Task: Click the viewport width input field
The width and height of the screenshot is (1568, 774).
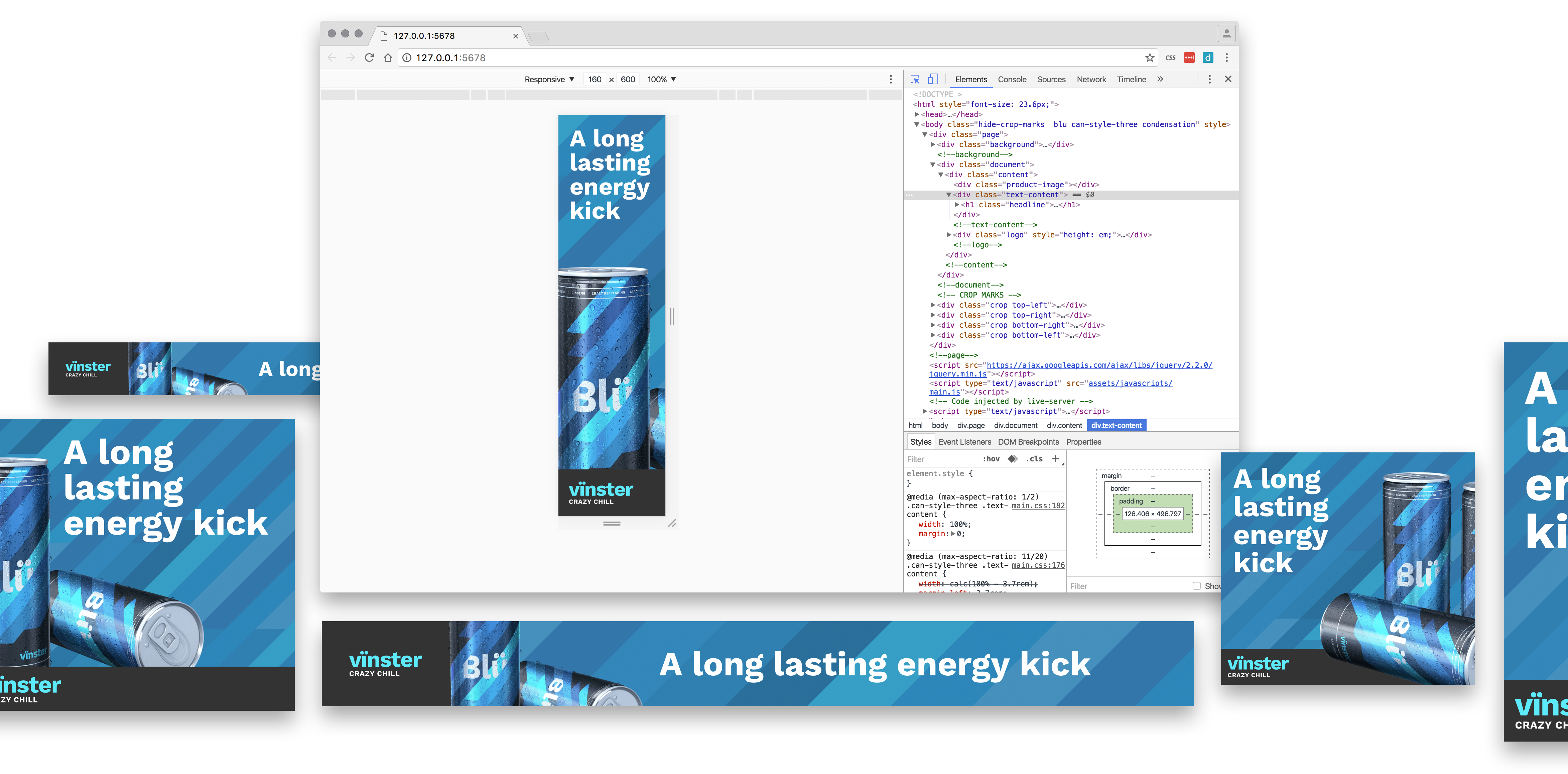Action: coord(595,79)
